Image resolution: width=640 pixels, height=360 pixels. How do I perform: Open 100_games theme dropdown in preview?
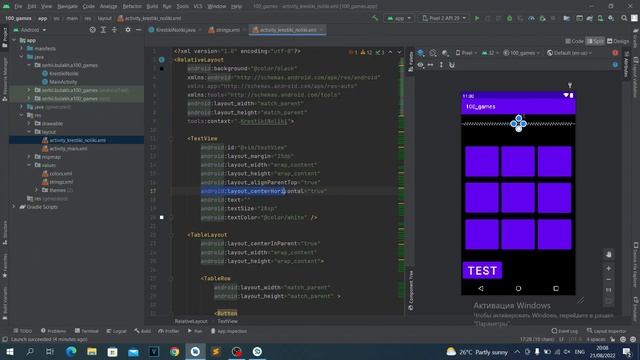pos(521,53)
